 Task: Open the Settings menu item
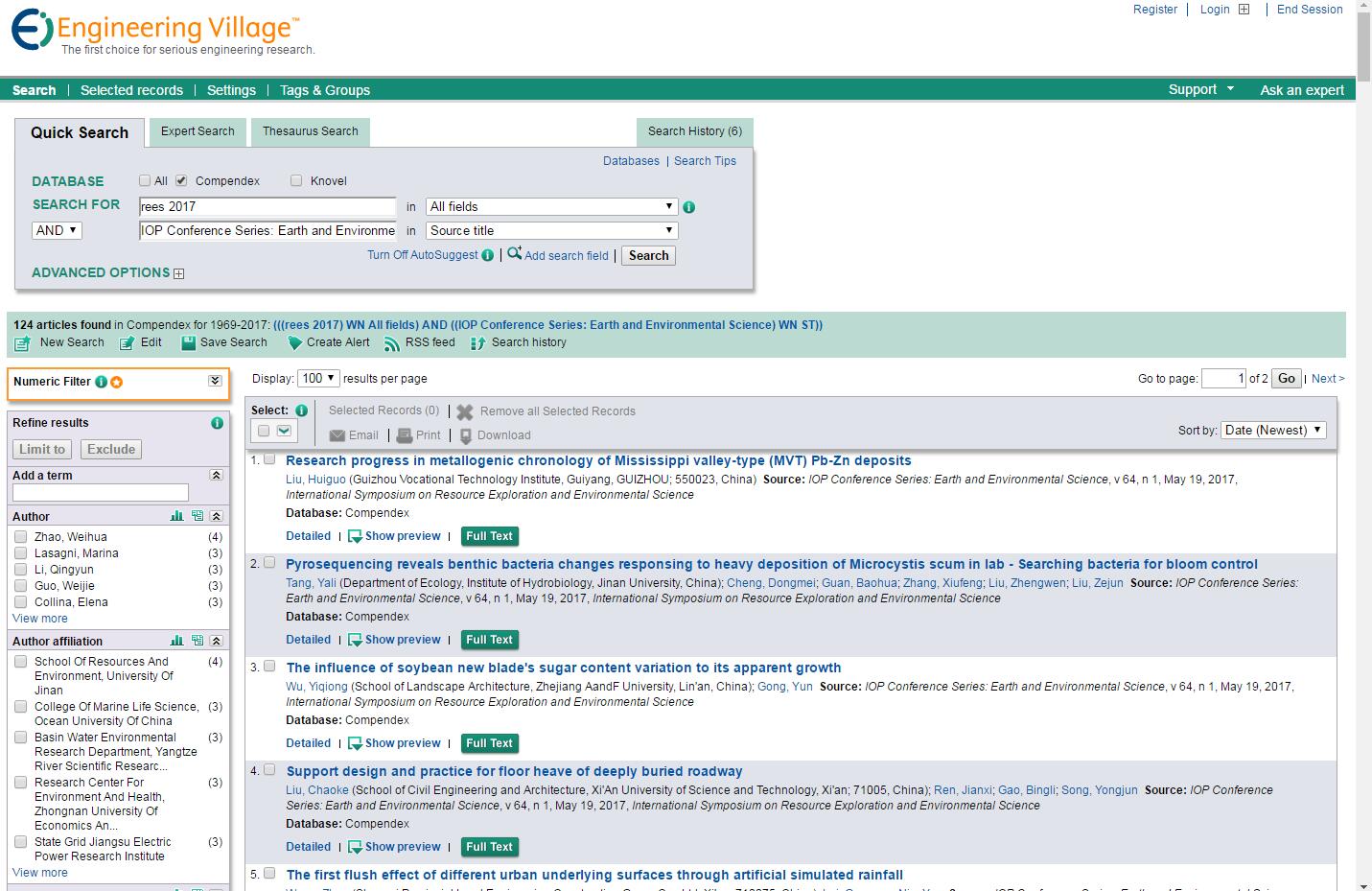[232, 90]
